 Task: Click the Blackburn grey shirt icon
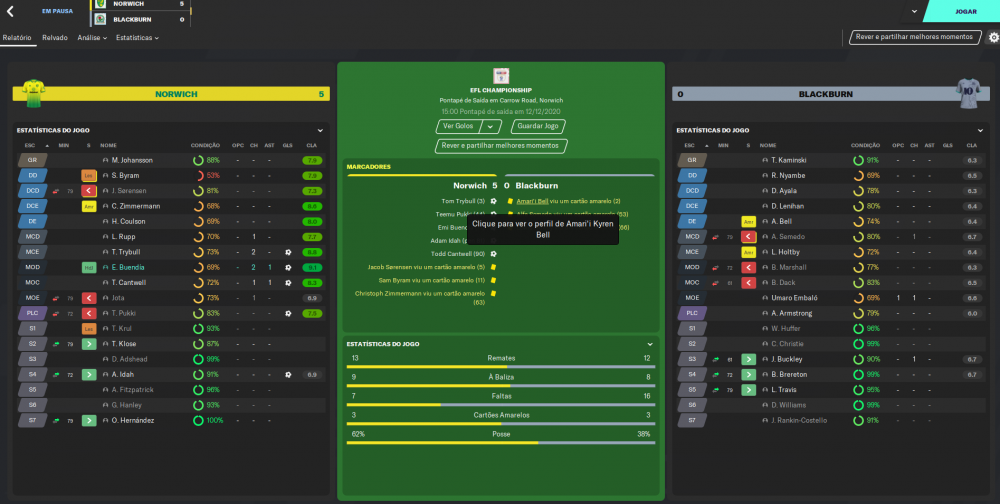tap(968, 94)
